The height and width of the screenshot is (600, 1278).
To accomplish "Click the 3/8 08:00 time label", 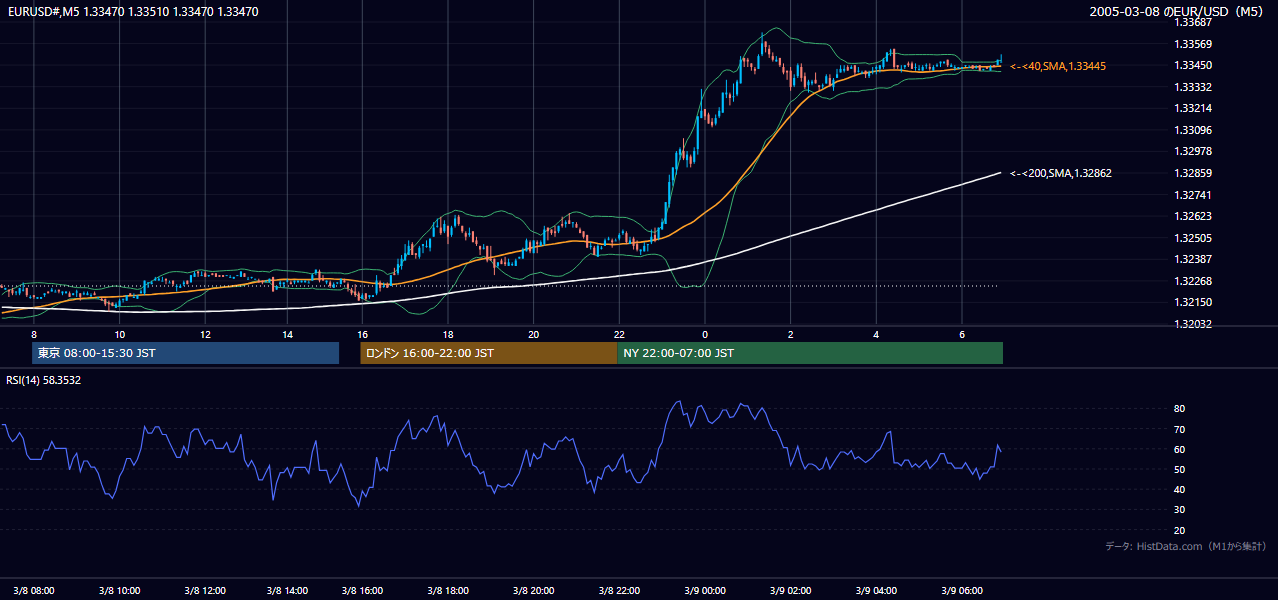I will click(34, 590).
